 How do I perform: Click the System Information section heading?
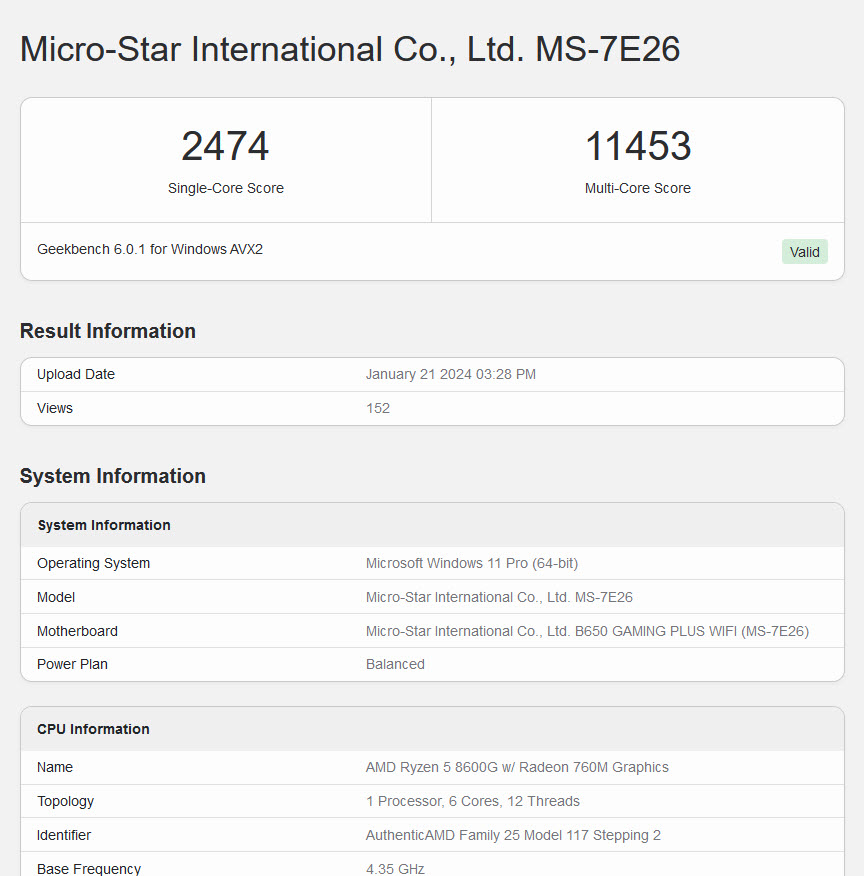click(x=113, y=476)
